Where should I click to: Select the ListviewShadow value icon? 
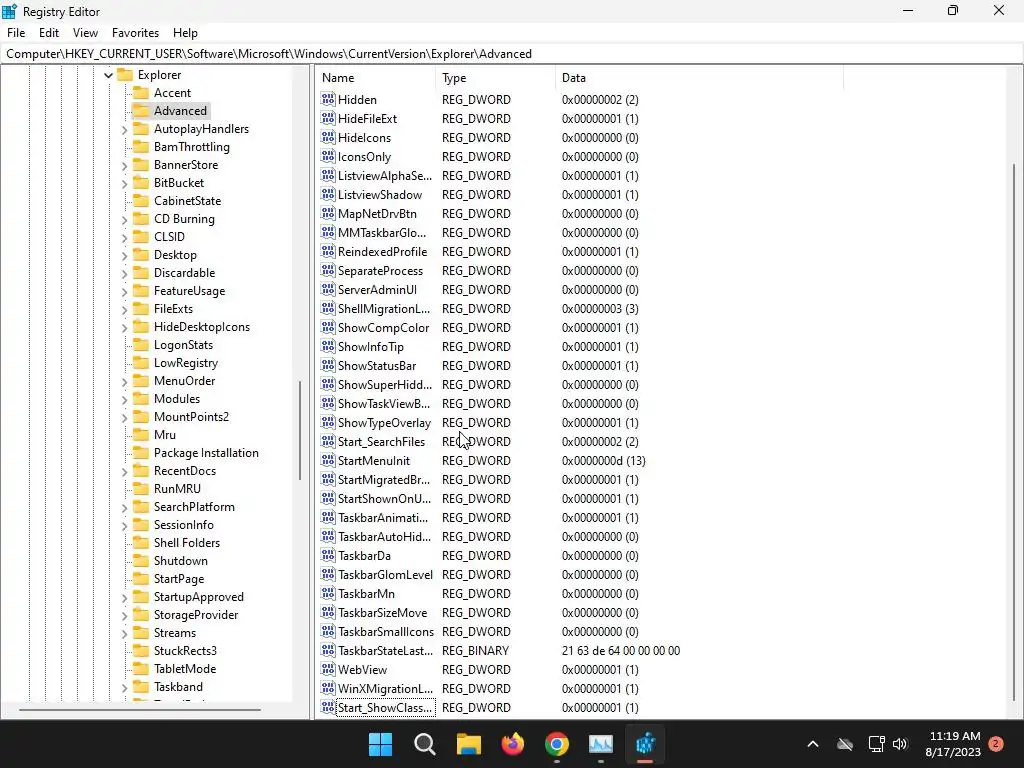coord(328,194)
